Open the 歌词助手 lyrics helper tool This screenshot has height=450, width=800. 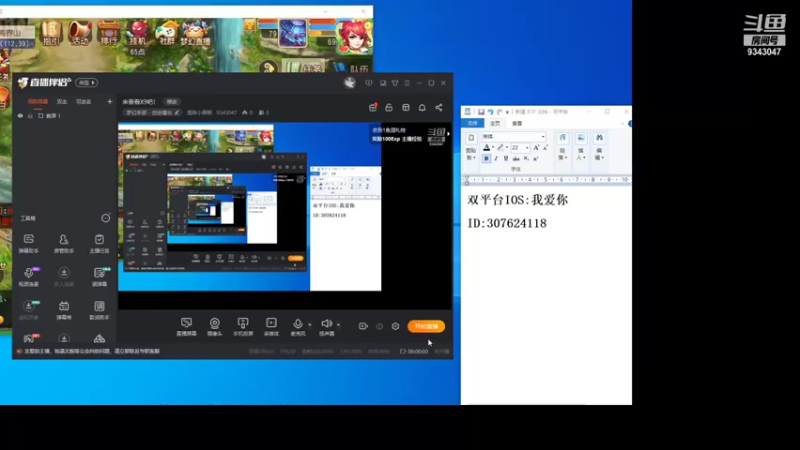(x=99, y=310)
